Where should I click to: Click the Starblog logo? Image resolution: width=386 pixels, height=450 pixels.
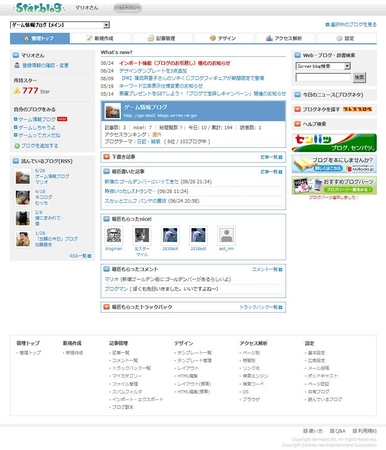(x=38, y=7)
